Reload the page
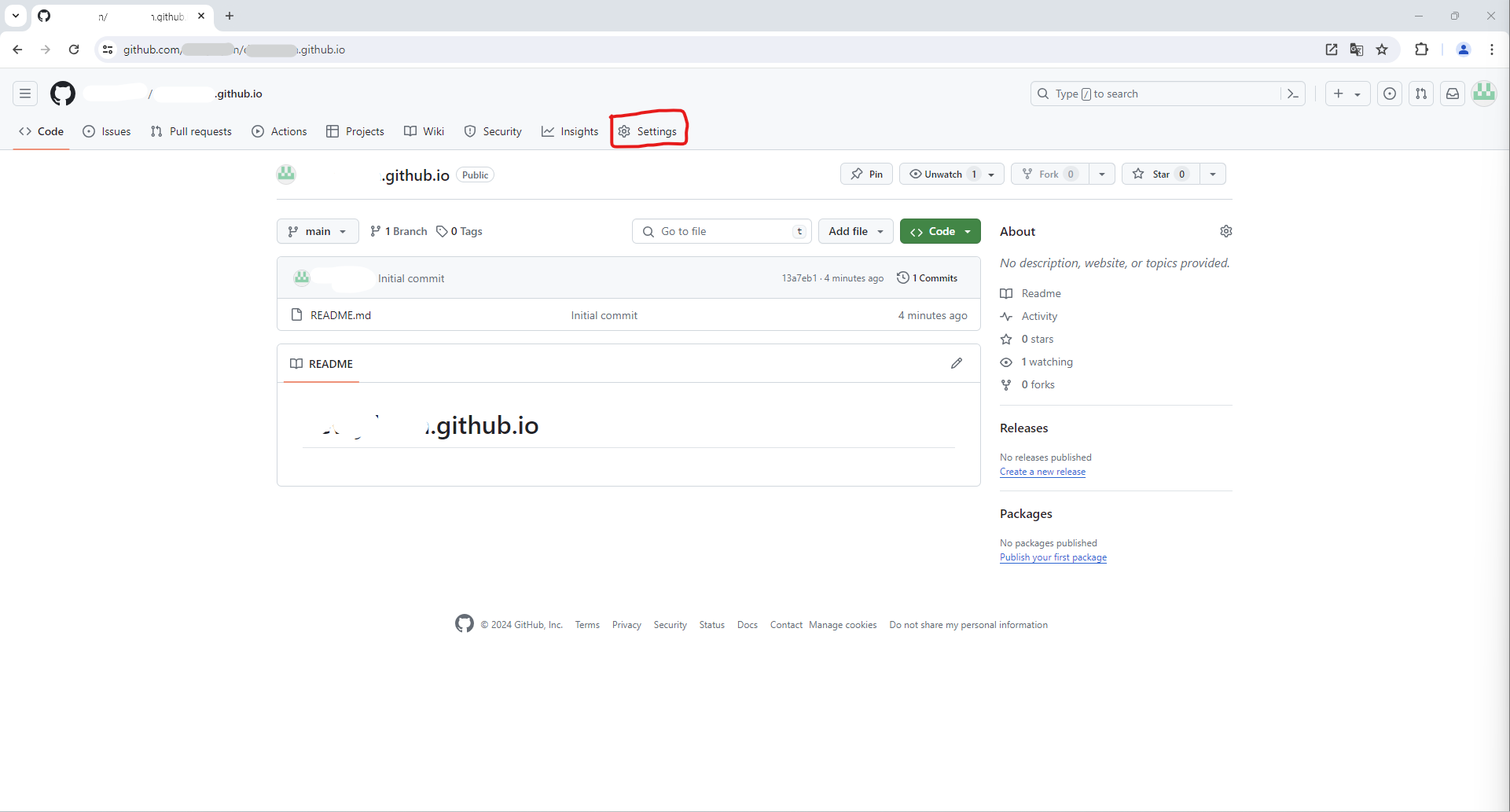The image size is (1510, 812). [x=74, y=50]
